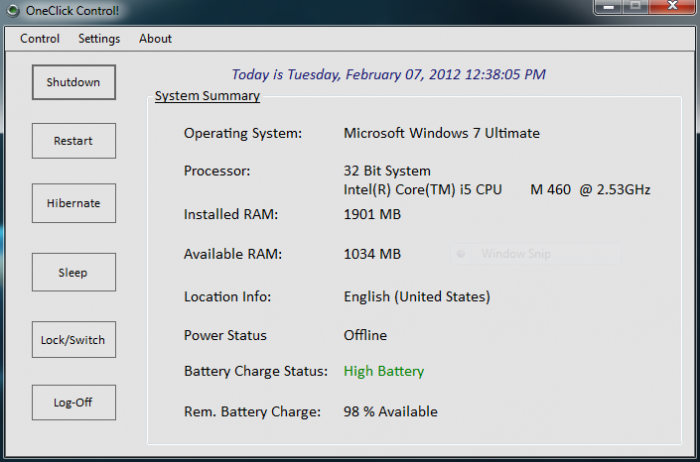The image size is (700, 462).
Task: Click the "Location Info:" label
Action: 227,297
